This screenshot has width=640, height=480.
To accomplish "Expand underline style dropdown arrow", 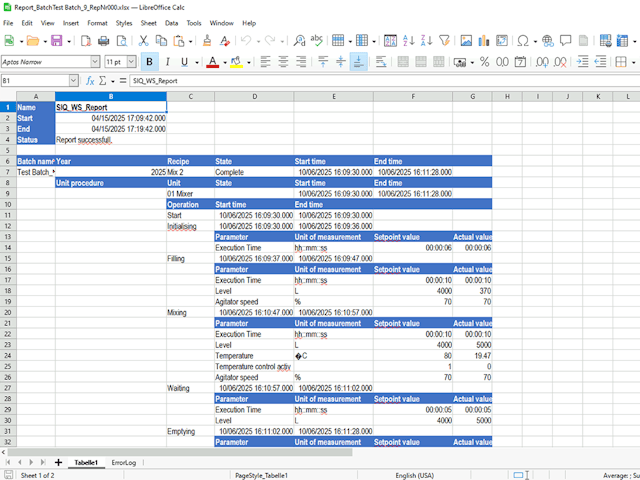I will pyautogui.click(x=197, y=62).
